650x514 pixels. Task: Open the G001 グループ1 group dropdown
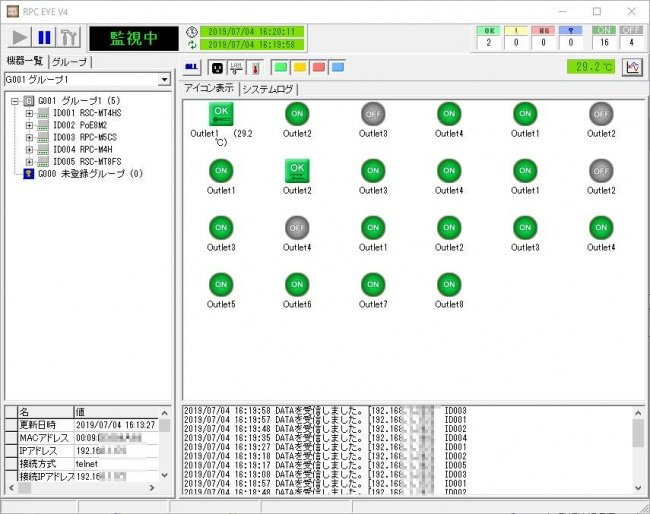164,79
